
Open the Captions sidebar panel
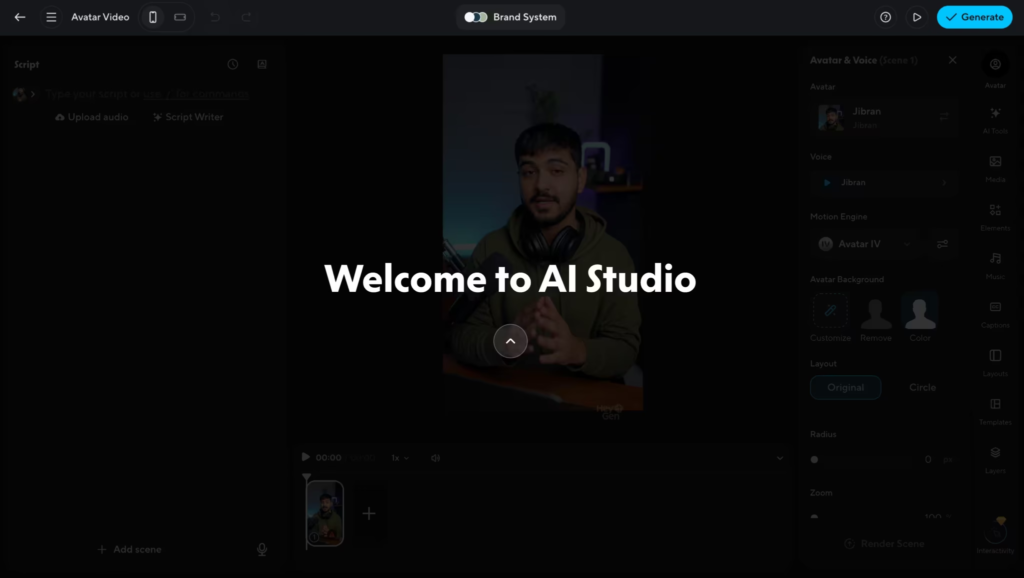click(x=995, y=313)
